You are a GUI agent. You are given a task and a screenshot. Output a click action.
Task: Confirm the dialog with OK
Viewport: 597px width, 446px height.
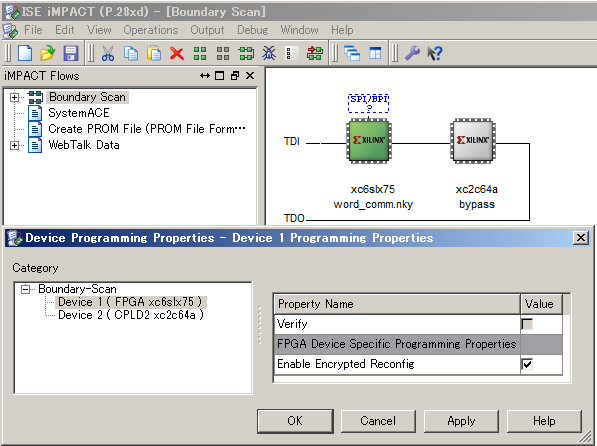295,421
